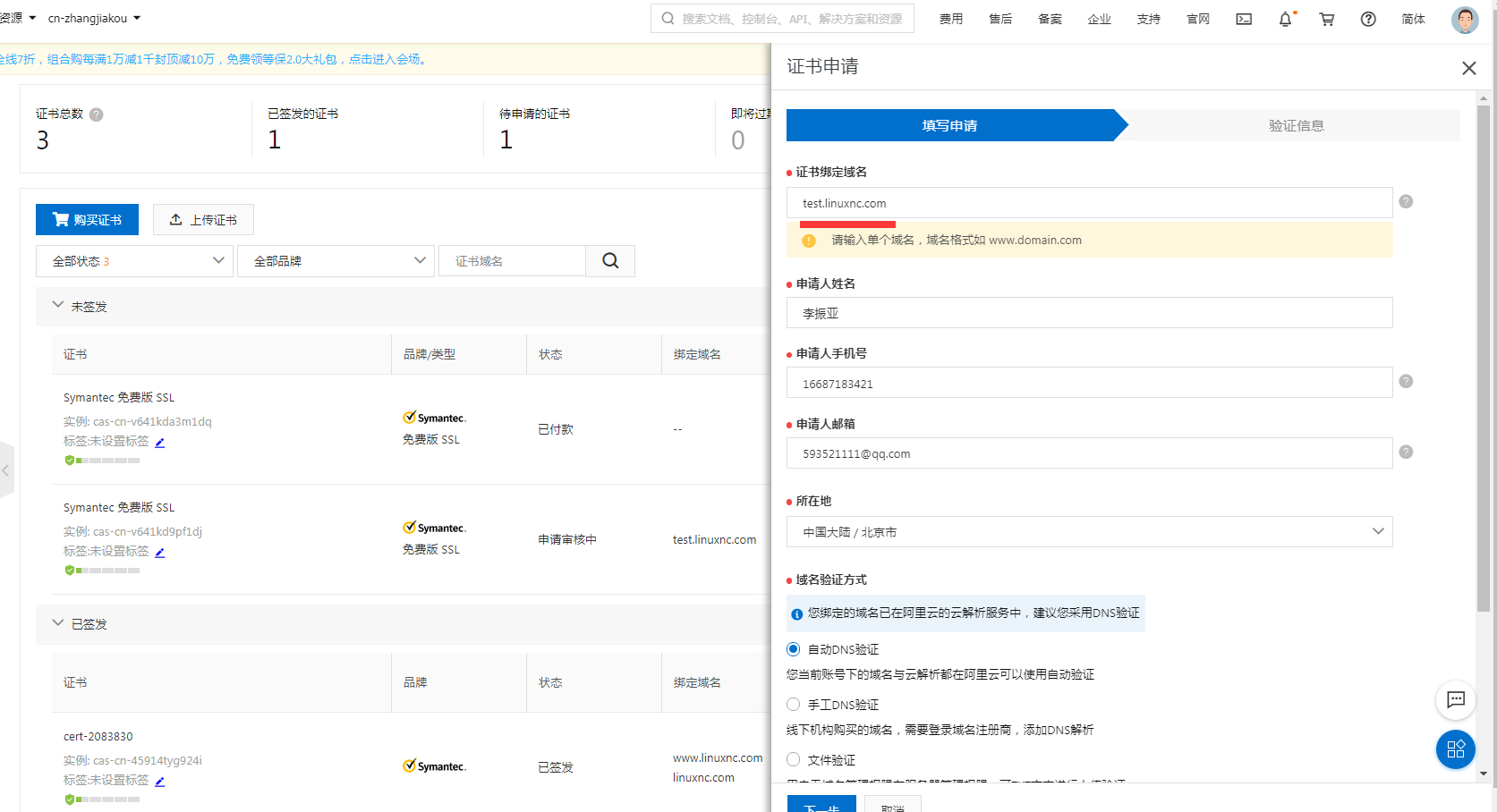Edit tag for instance cas-cn-v641kda3m1dq
The width and height of the screenshot is (1497, 812).
pyautogui.click(x=159, y=443)
